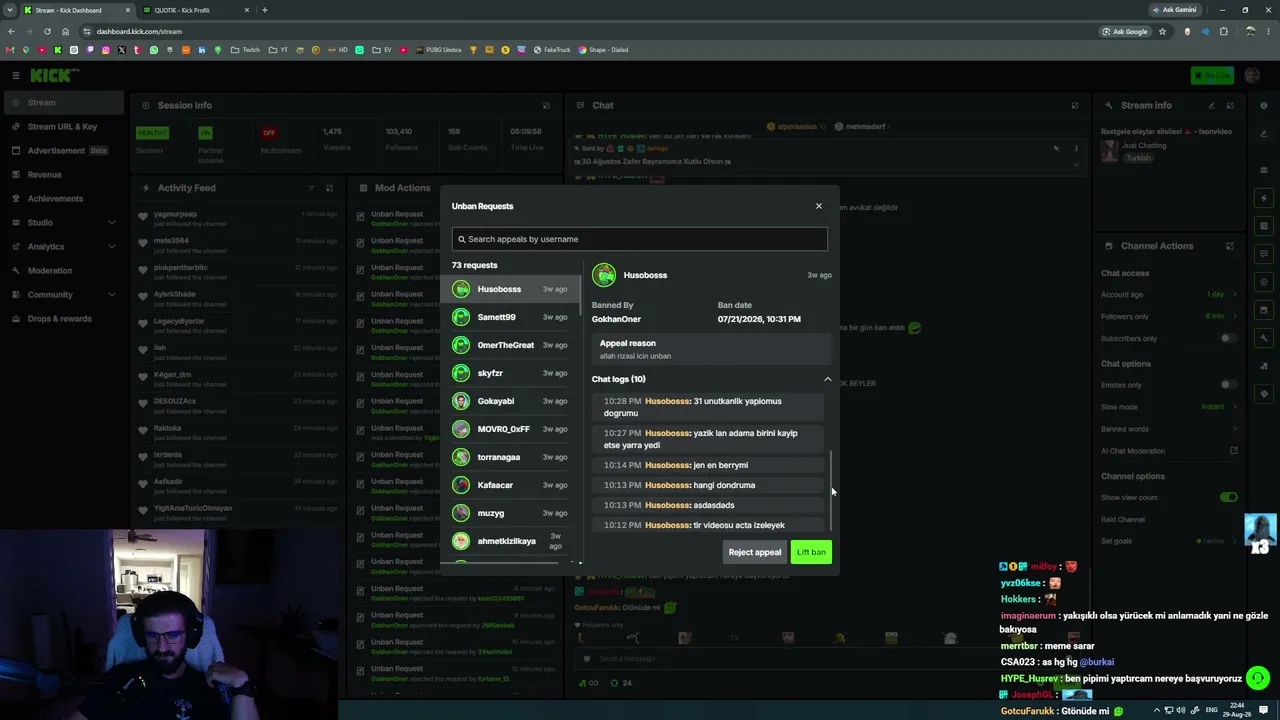Reject the appeal

tap(755, 552)
